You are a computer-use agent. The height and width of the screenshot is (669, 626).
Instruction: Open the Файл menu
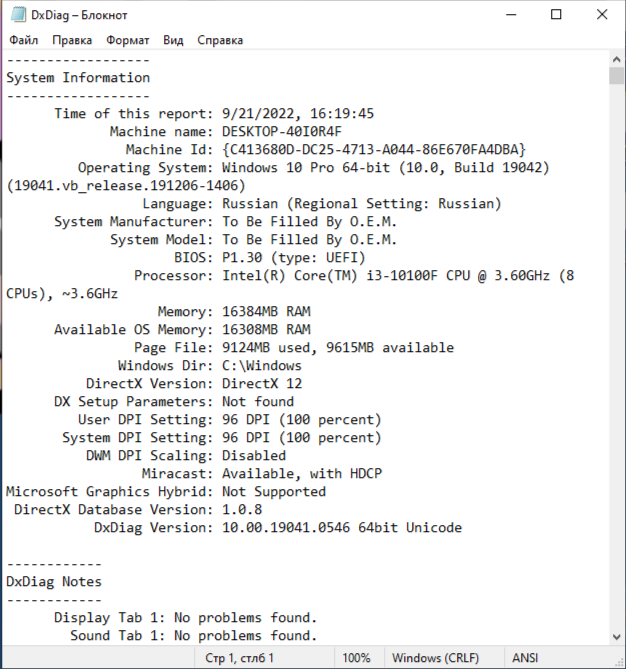point(23,40)
